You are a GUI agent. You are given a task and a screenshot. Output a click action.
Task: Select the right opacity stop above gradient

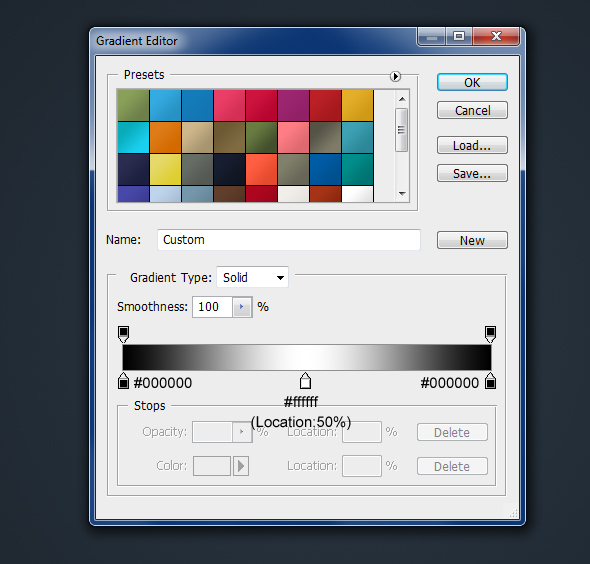tap(490, 334)
